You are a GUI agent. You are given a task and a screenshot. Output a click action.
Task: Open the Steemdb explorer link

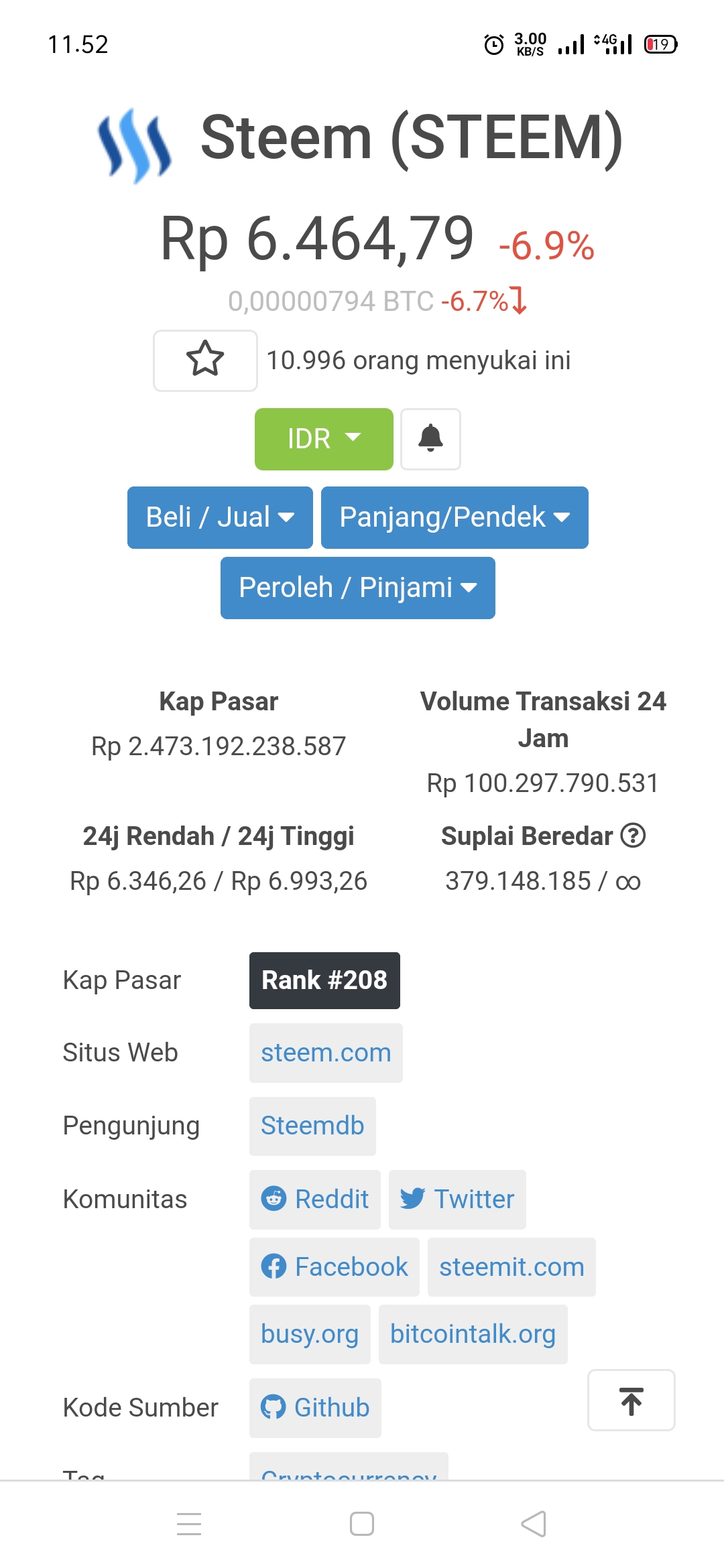312,1126
